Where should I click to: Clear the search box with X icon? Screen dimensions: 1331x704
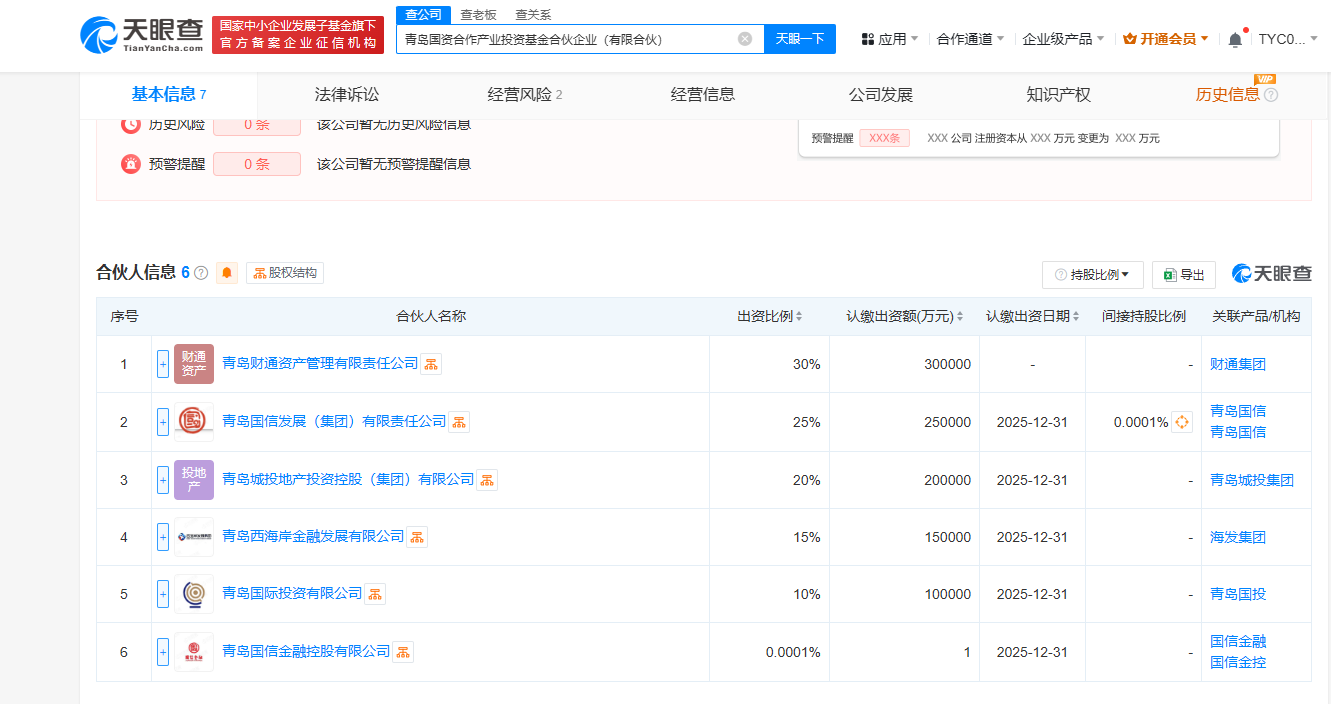pos(745,39)
